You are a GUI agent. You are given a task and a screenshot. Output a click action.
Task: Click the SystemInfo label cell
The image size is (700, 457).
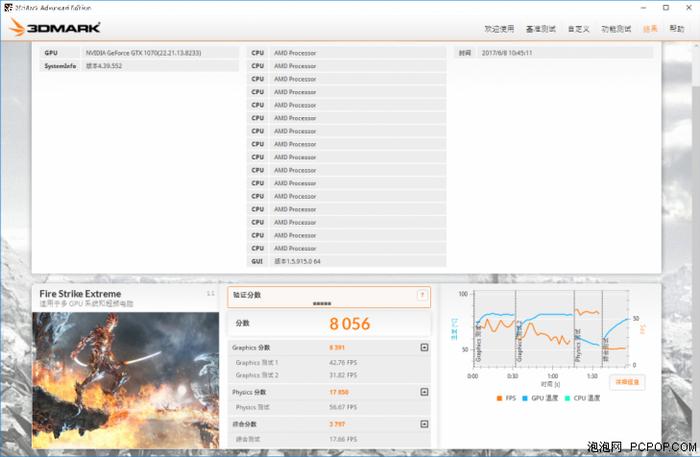click(x=59, y=66)
